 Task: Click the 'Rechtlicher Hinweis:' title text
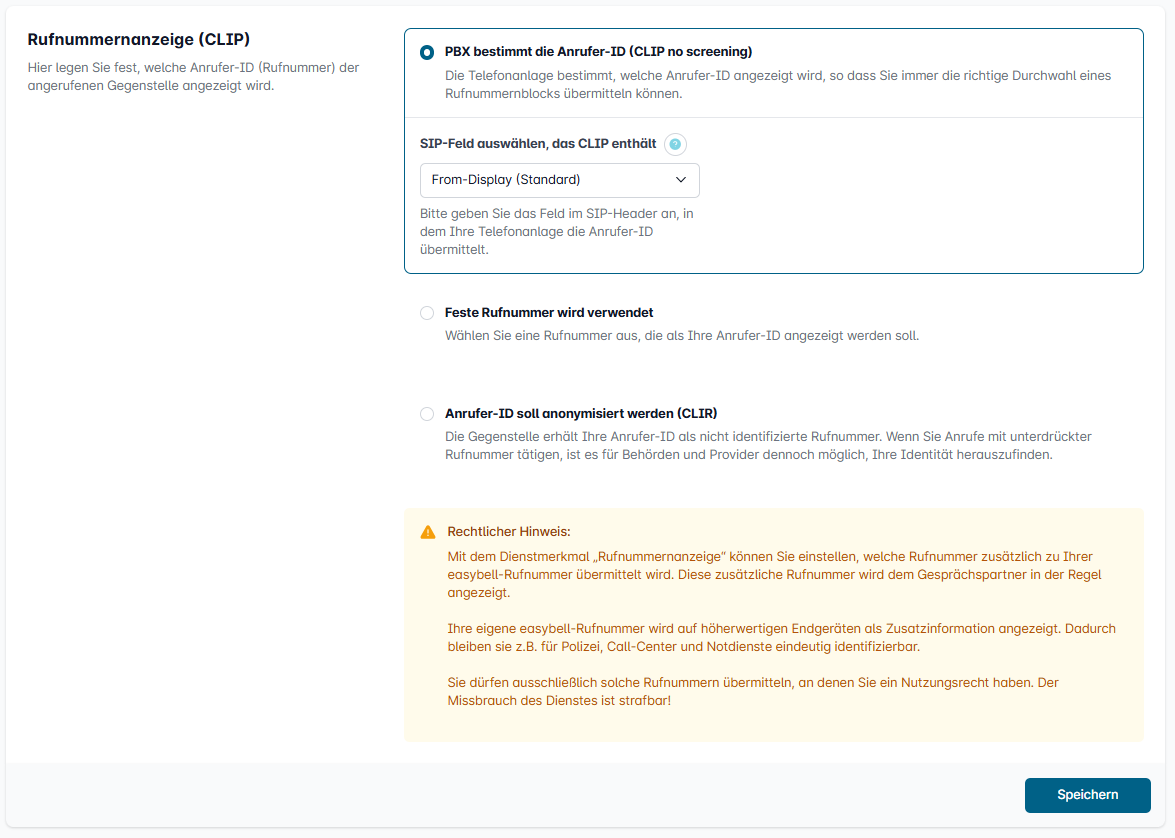(509, 531)
